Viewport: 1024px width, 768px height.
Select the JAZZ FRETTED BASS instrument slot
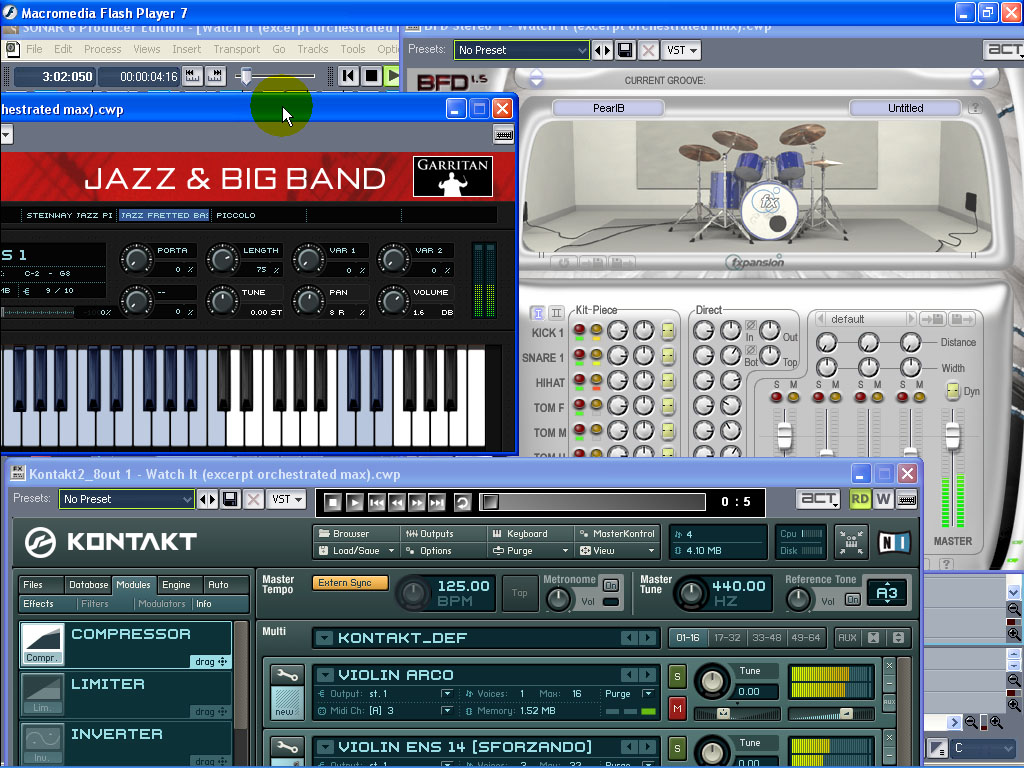pyautogui.click(x=164, y=215)
